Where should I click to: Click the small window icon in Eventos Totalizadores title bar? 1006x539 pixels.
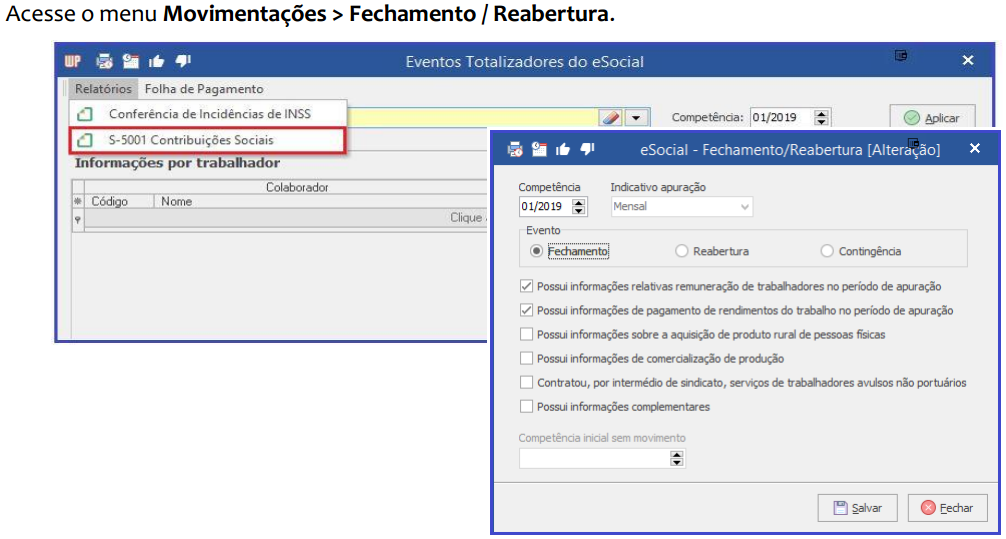[x=901, y=56]
